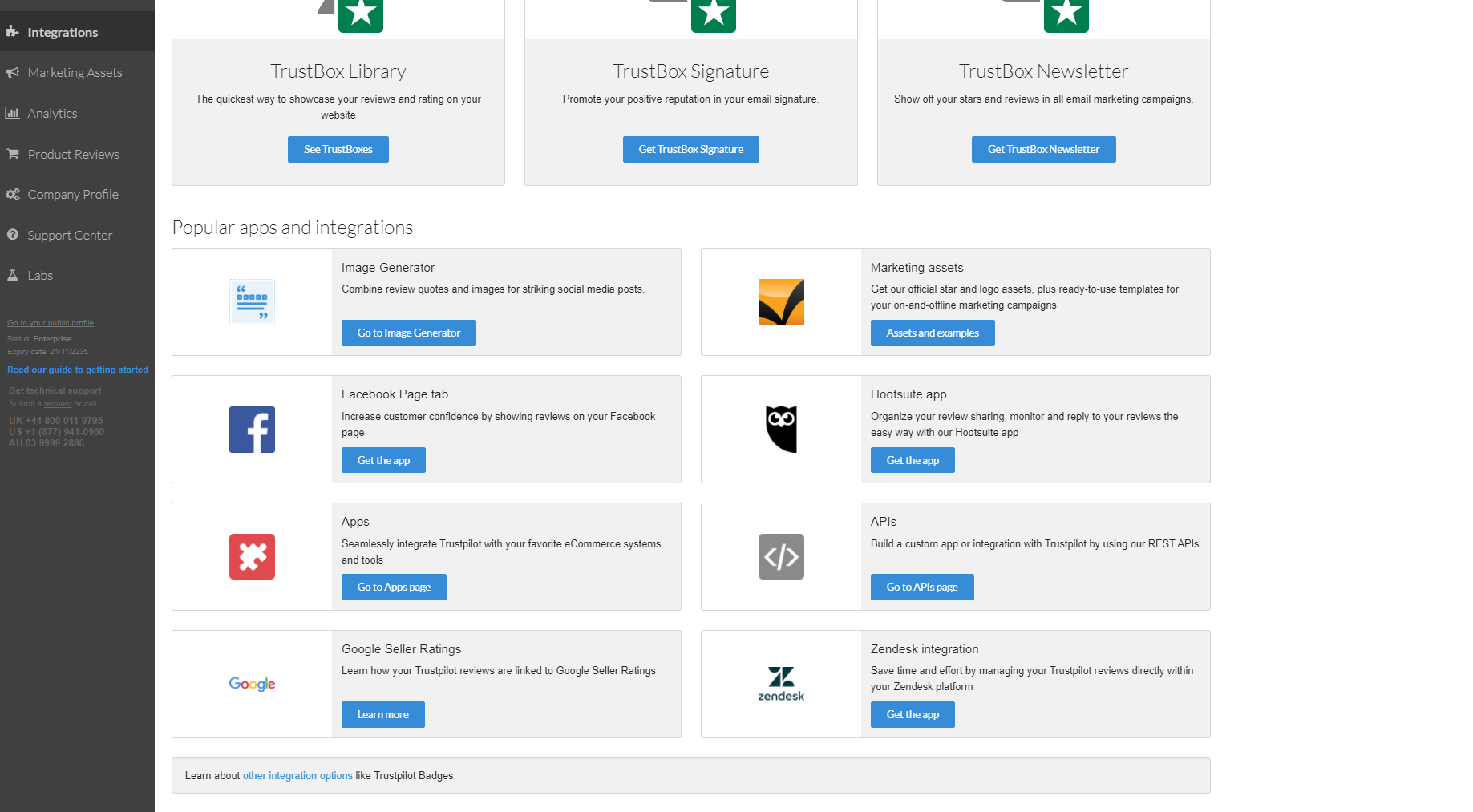Click the Hootsuite app title text
This screenshot has height=812, width=1473.
coord(908,394)
